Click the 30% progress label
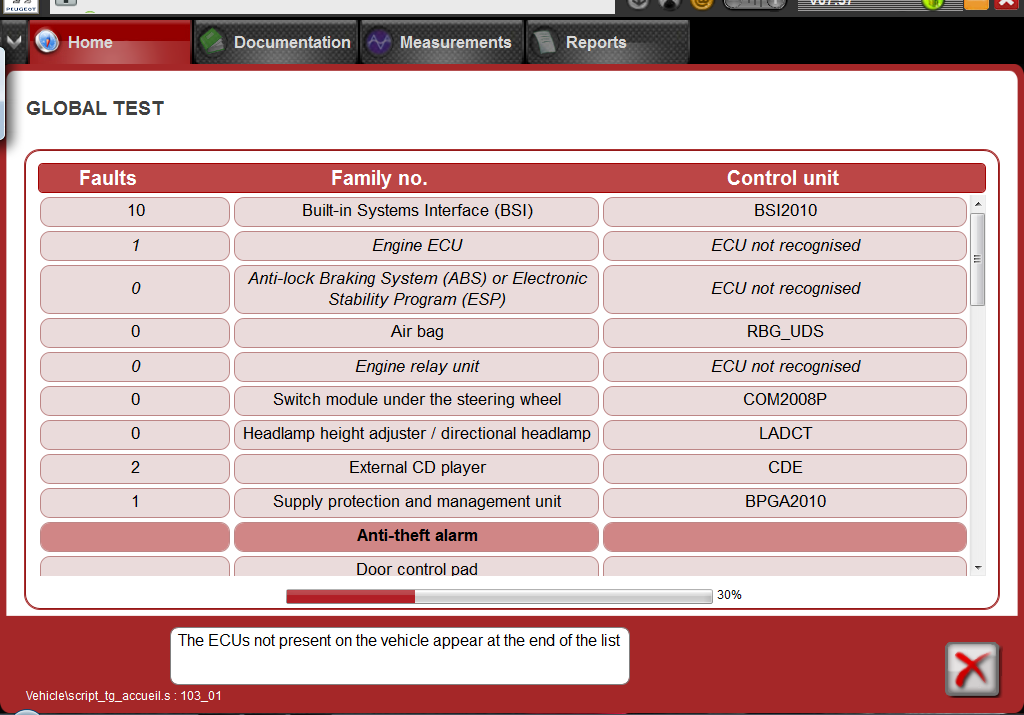 pyautogui.click(x=729, y=595)
